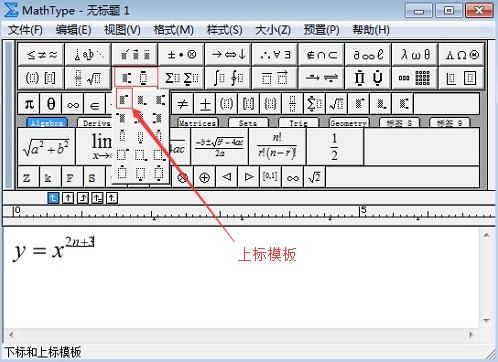
Task: Pick the combined sub-superscript template in the dropdown palette
Action: point(160,99)
